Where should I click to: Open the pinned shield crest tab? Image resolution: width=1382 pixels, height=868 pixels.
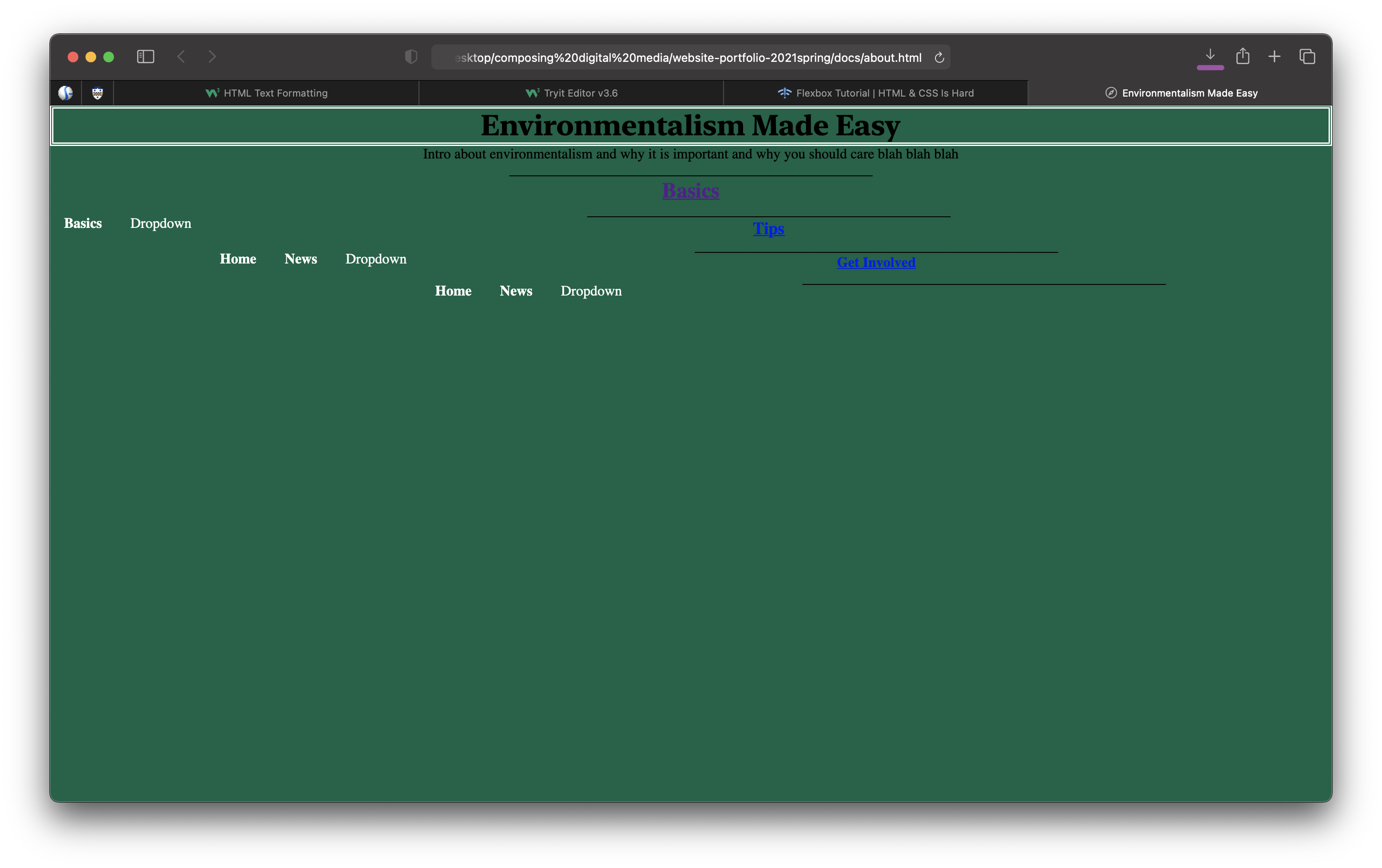coord(98,93)
